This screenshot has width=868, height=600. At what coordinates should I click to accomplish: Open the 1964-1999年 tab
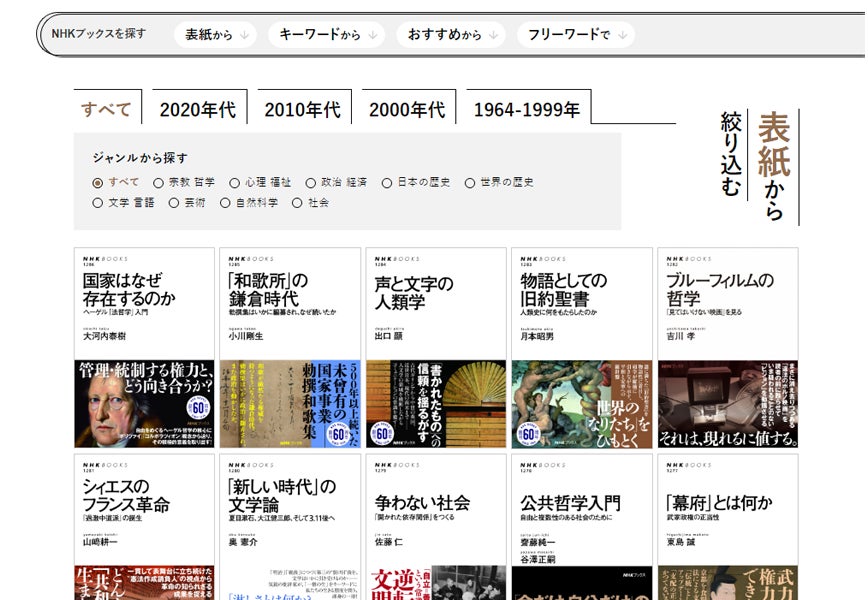click(x=527, y=109)
